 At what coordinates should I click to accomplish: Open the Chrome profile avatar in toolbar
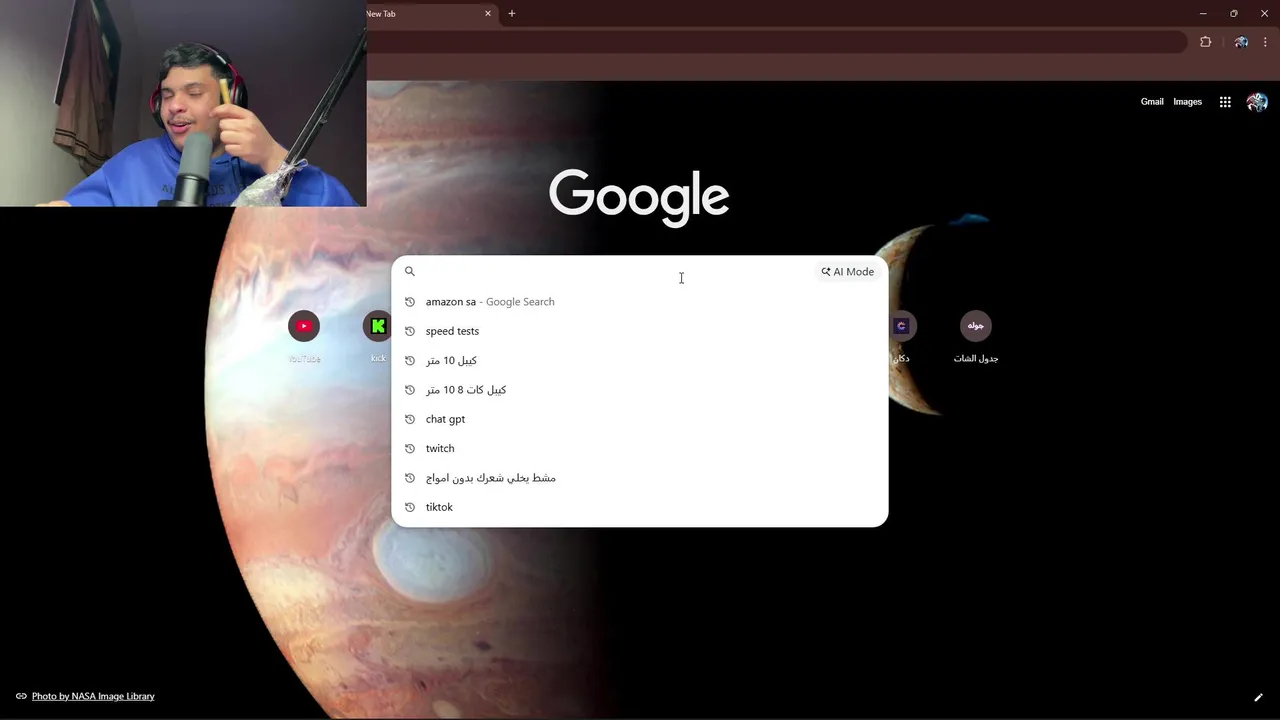1241,42
